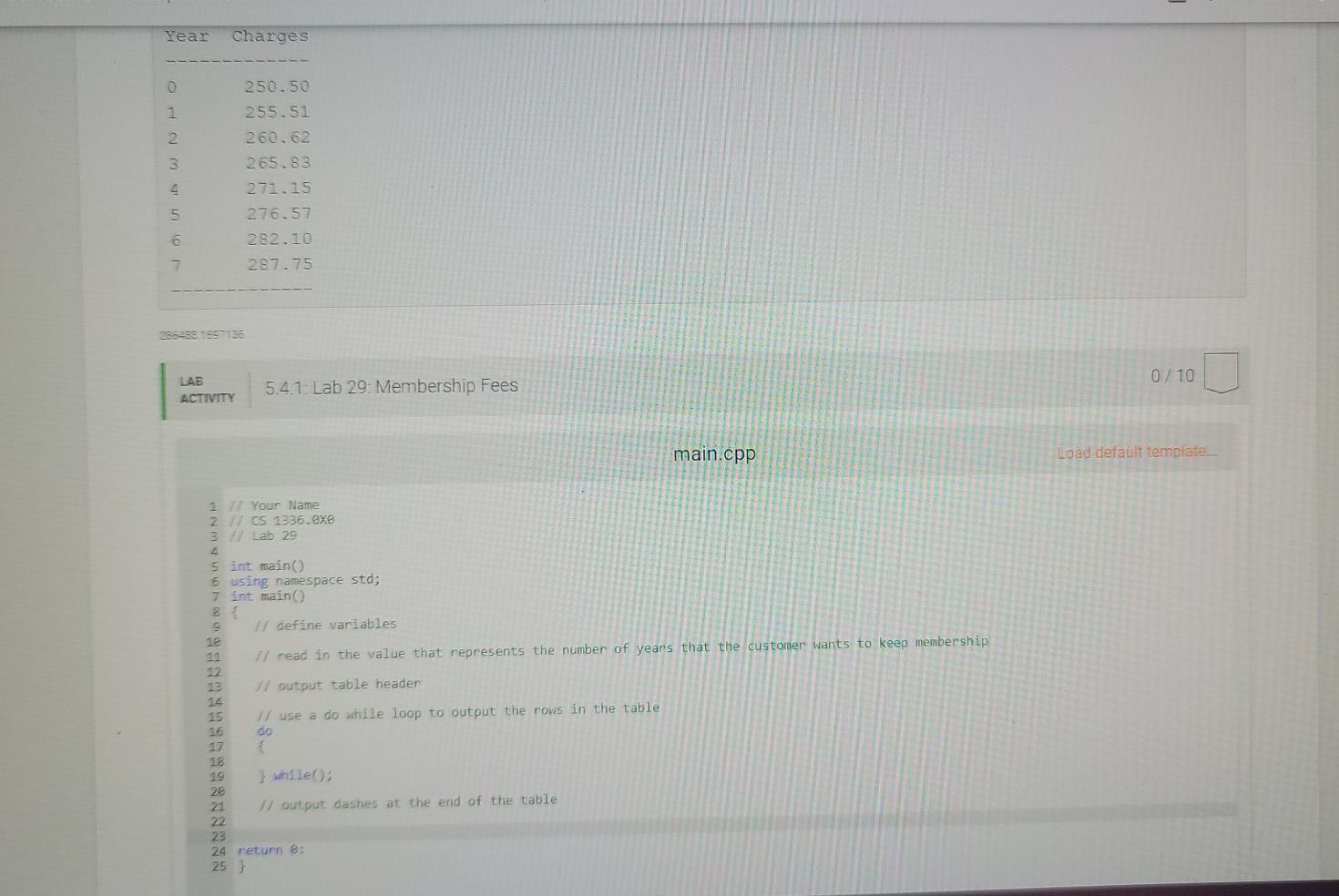Click the lab title 5.4.1: Lab 29: Membership Fees

coord(392,386)
